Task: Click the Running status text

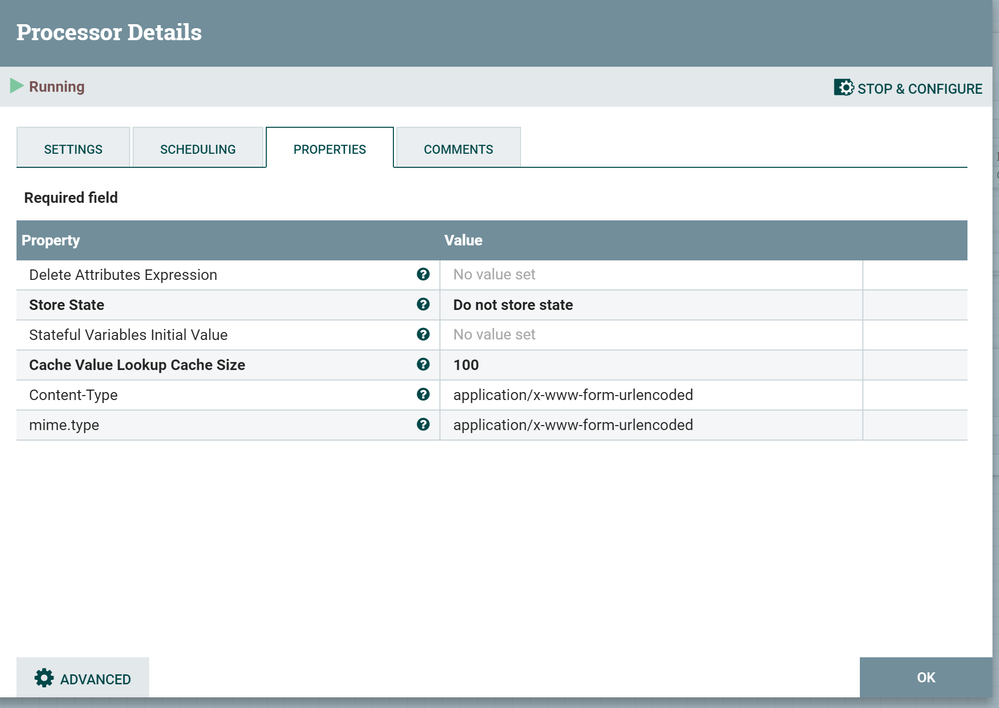Action: 57,87
